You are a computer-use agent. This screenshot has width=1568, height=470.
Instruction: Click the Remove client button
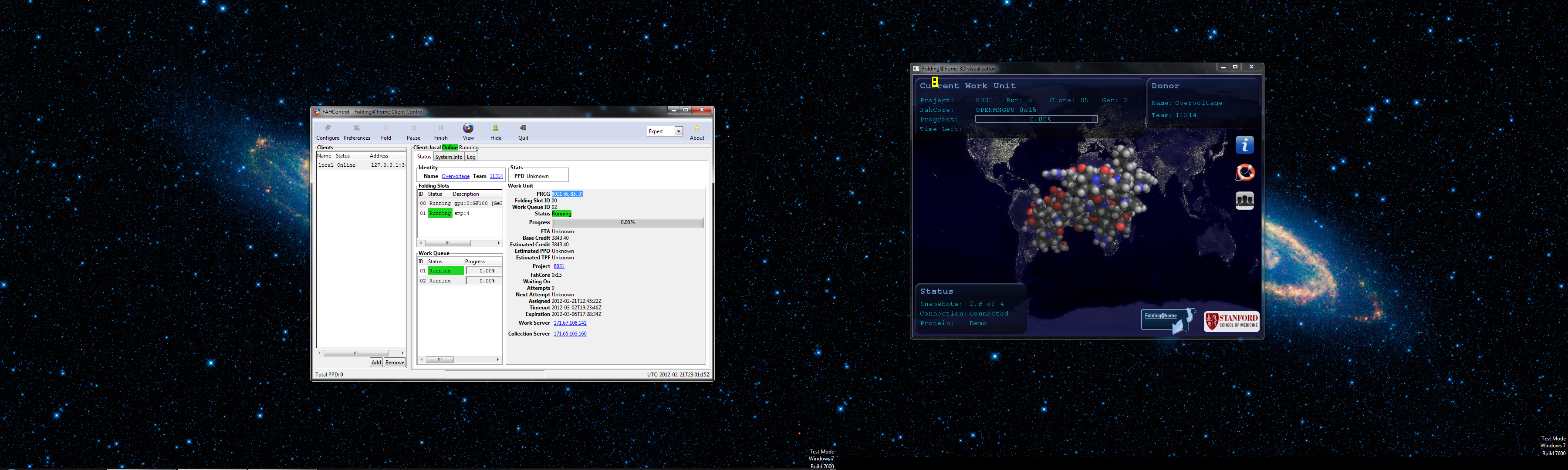[x=395, y=363]
